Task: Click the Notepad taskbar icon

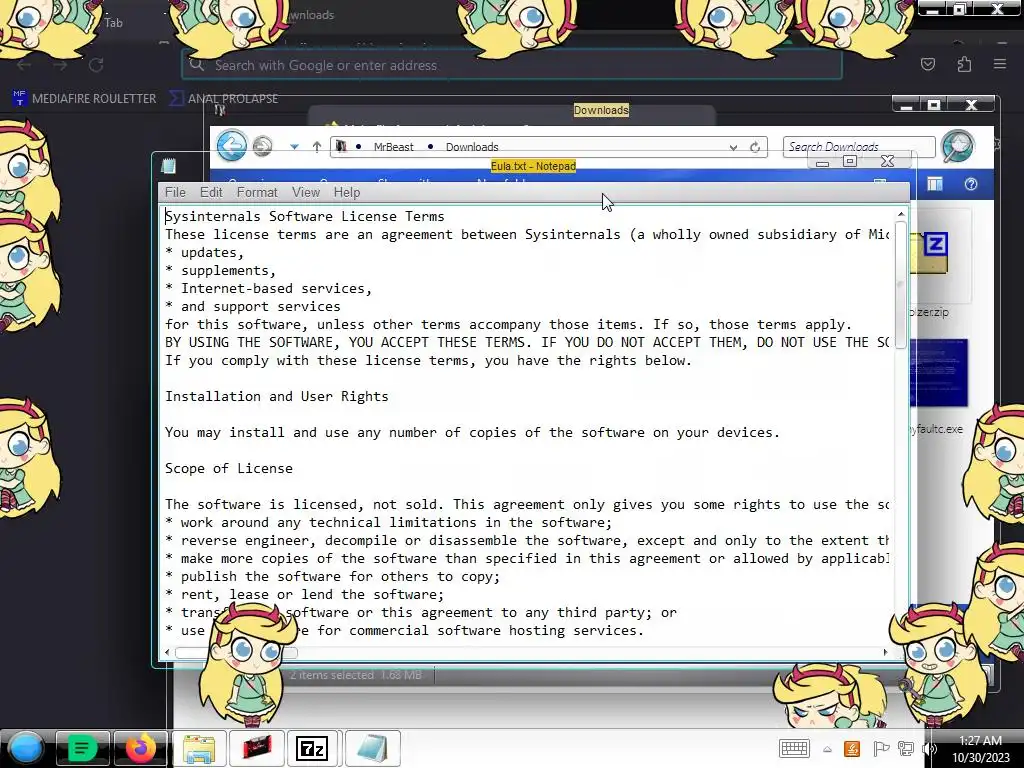Action: (x=372, y=748)
